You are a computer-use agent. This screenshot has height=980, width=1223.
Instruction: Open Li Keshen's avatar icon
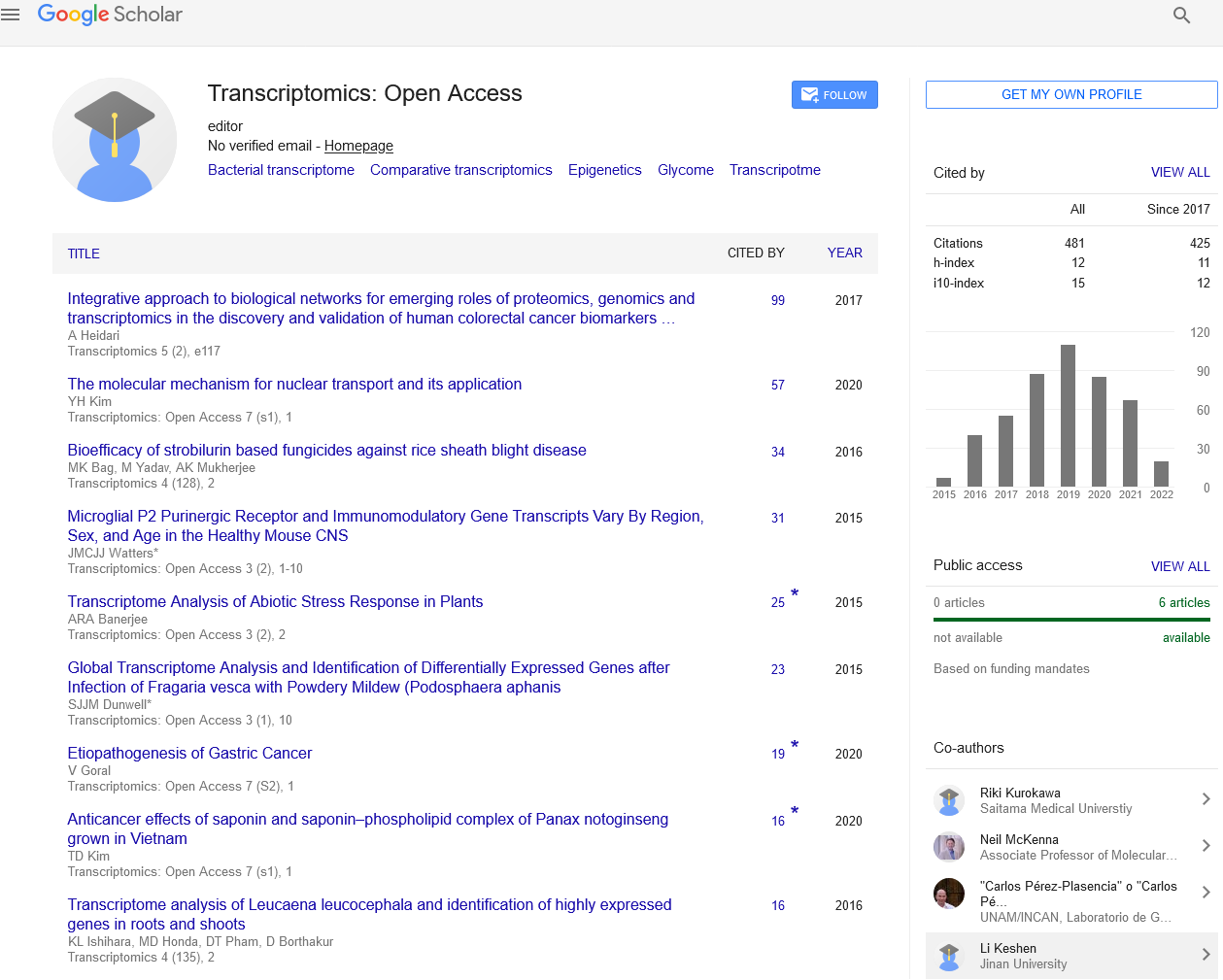(949, 956)
